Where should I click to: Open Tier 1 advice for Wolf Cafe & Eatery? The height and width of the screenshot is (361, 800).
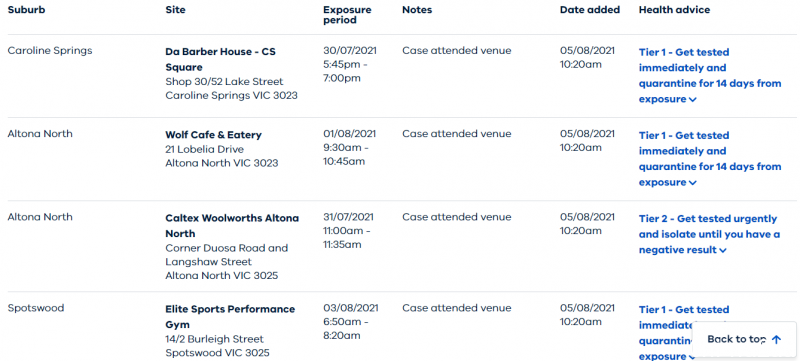(x=710, y=159)
